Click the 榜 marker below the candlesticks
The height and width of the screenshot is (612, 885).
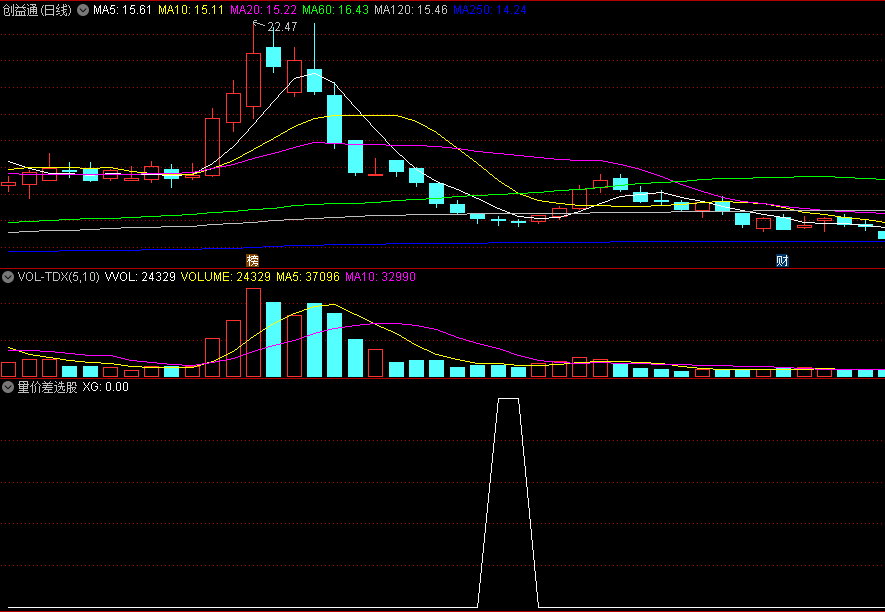[252, 260]
